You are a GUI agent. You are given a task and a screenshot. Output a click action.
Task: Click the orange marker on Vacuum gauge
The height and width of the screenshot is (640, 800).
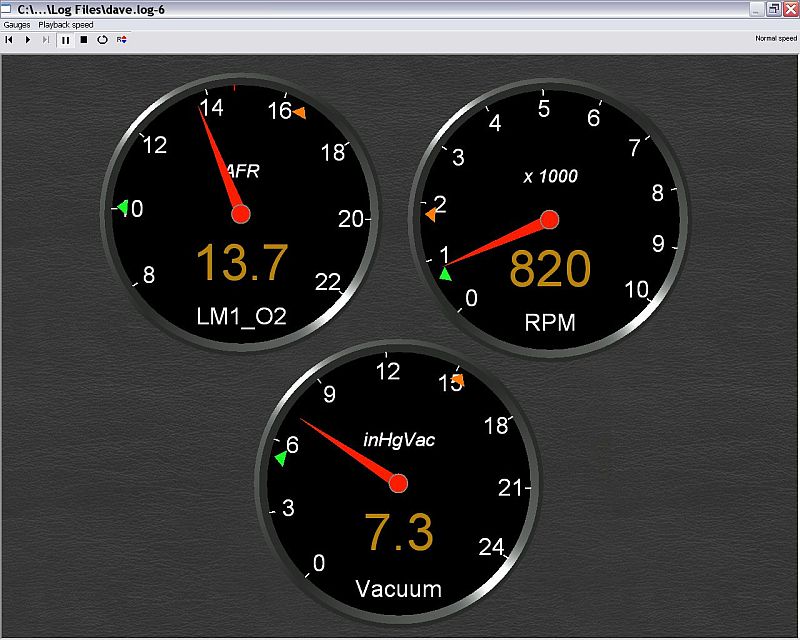pos(458,380)
